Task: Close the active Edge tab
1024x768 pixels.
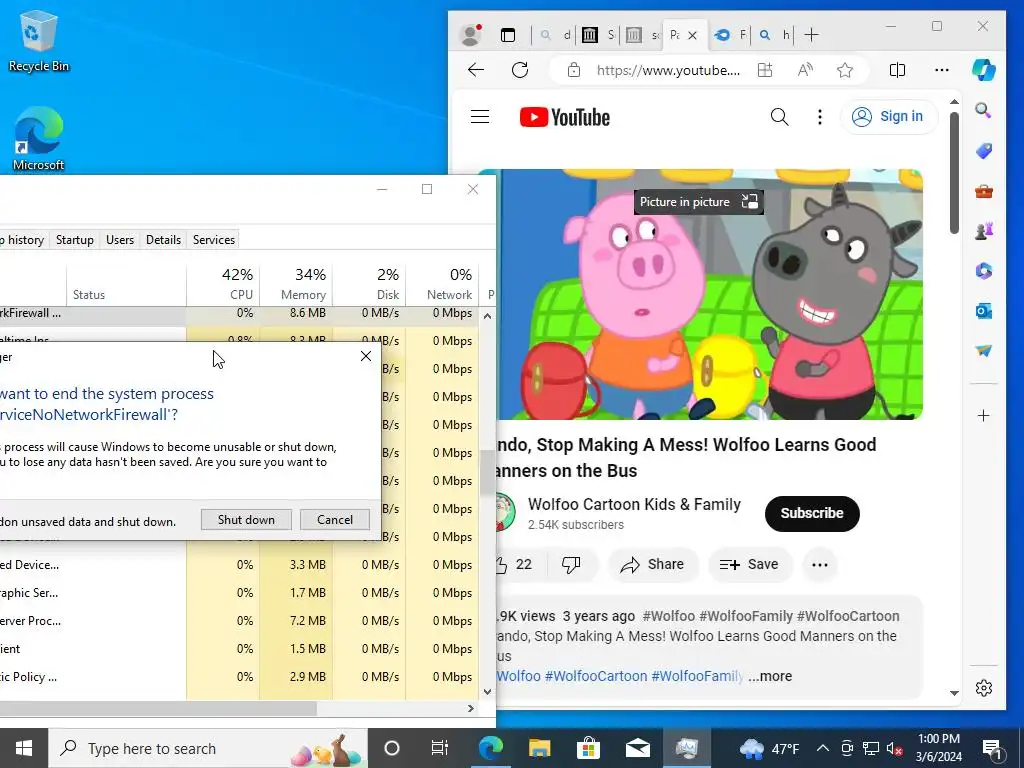Action: point(693,35)
